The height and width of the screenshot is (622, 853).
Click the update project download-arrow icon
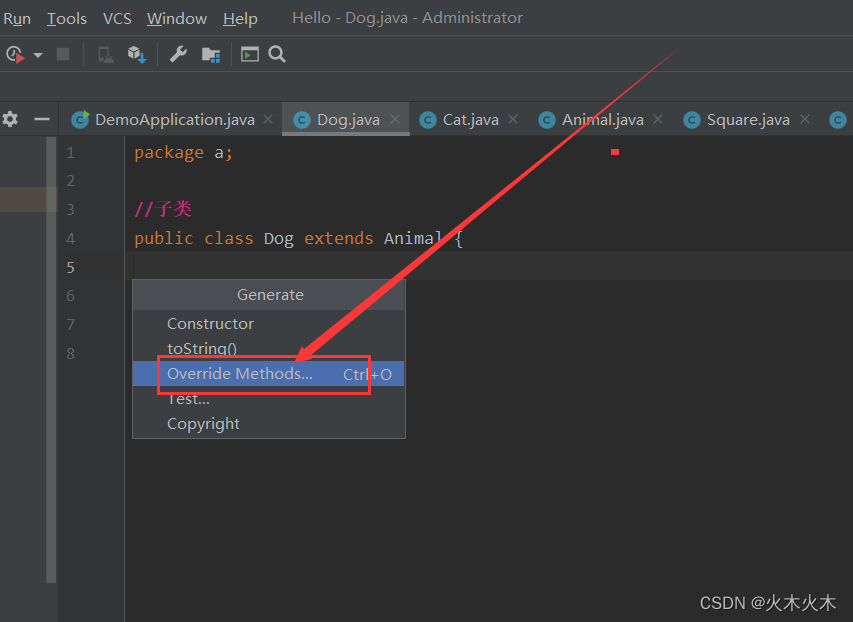(137, 54)
